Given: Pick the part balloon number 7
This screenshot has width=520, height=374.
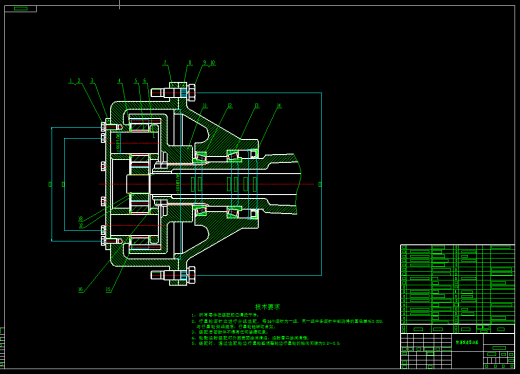Looking at the screenshot, I should (x=165, y=63).
